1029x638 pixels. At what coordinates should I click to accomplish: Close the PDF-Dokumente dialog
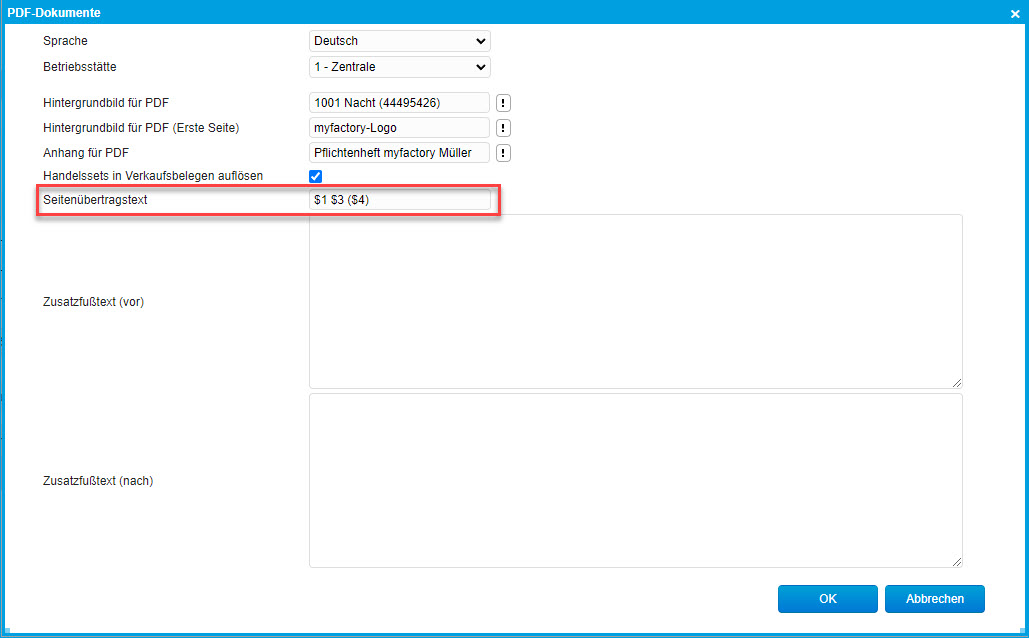pyautogui.click(x=1015, y=13)
